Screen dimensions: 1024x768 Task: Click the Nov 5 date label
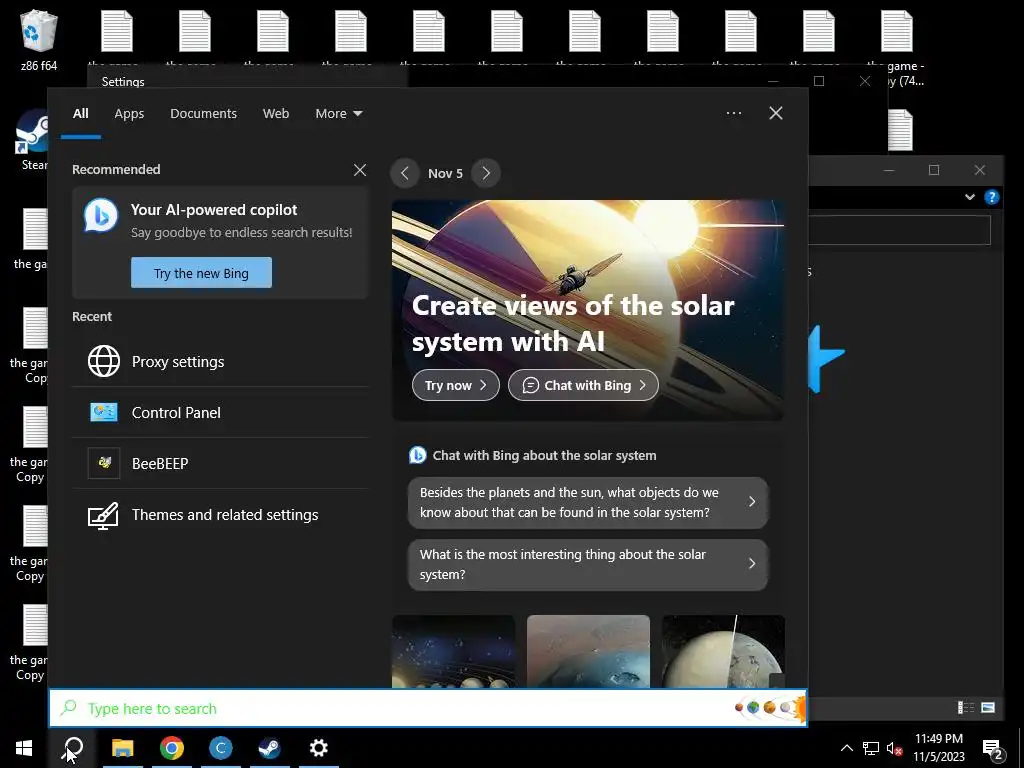coord(445,174)
